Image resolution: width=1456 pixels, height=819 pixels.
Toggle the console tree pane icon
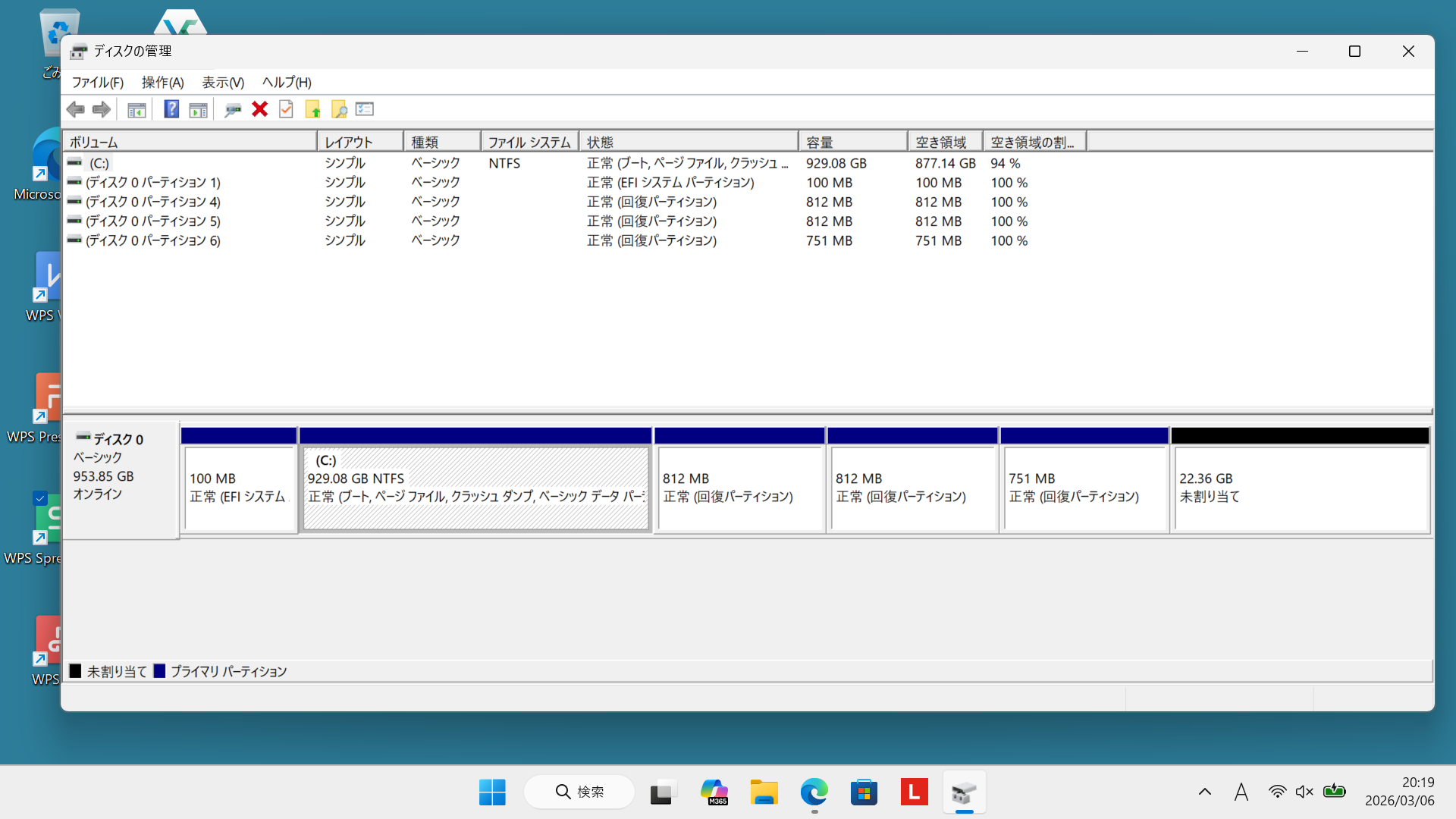coord(136,109)
